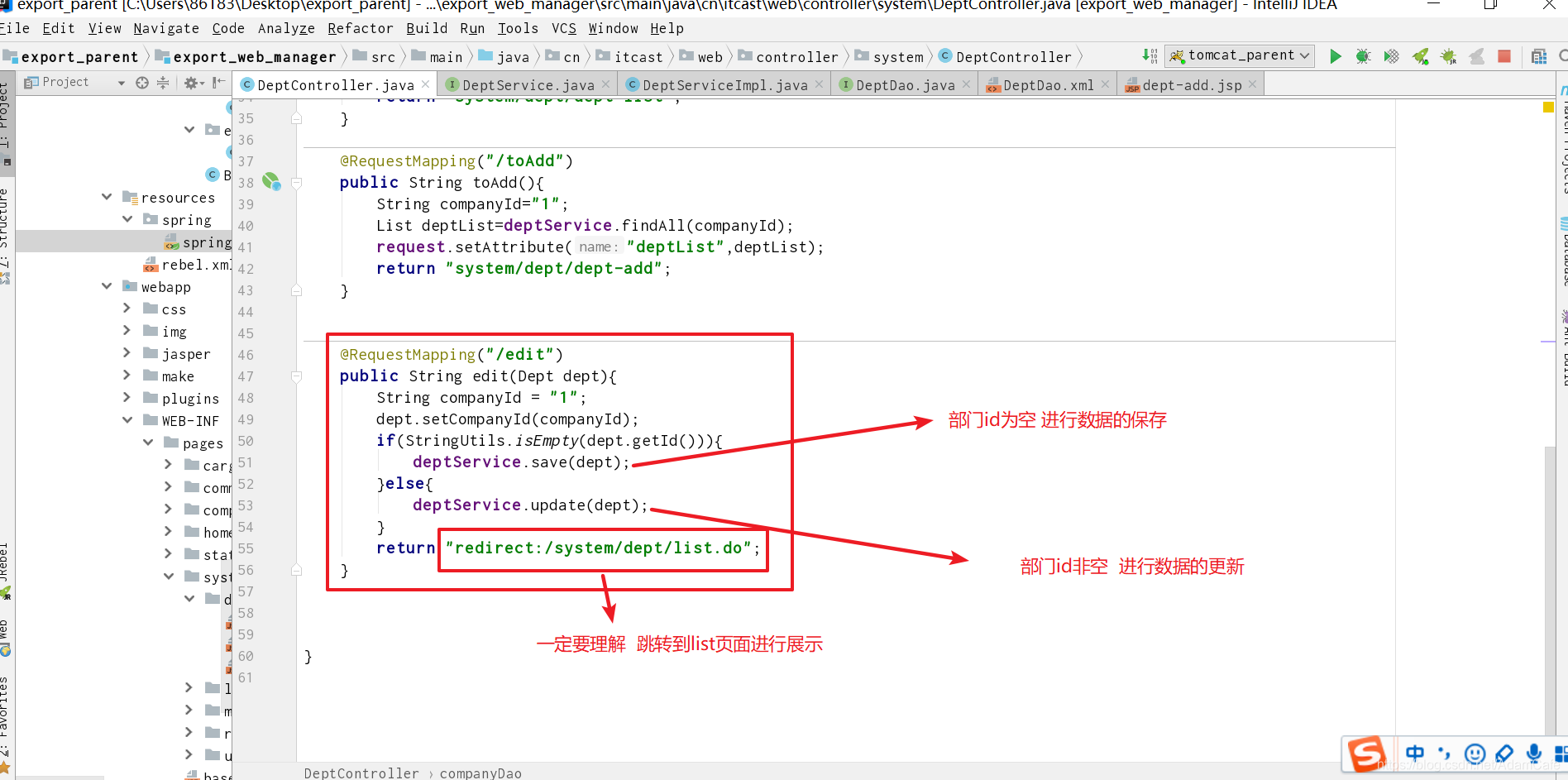The image size is (1568, 780).
Task: Open the Build menu
Action: (x=427, y=28)
